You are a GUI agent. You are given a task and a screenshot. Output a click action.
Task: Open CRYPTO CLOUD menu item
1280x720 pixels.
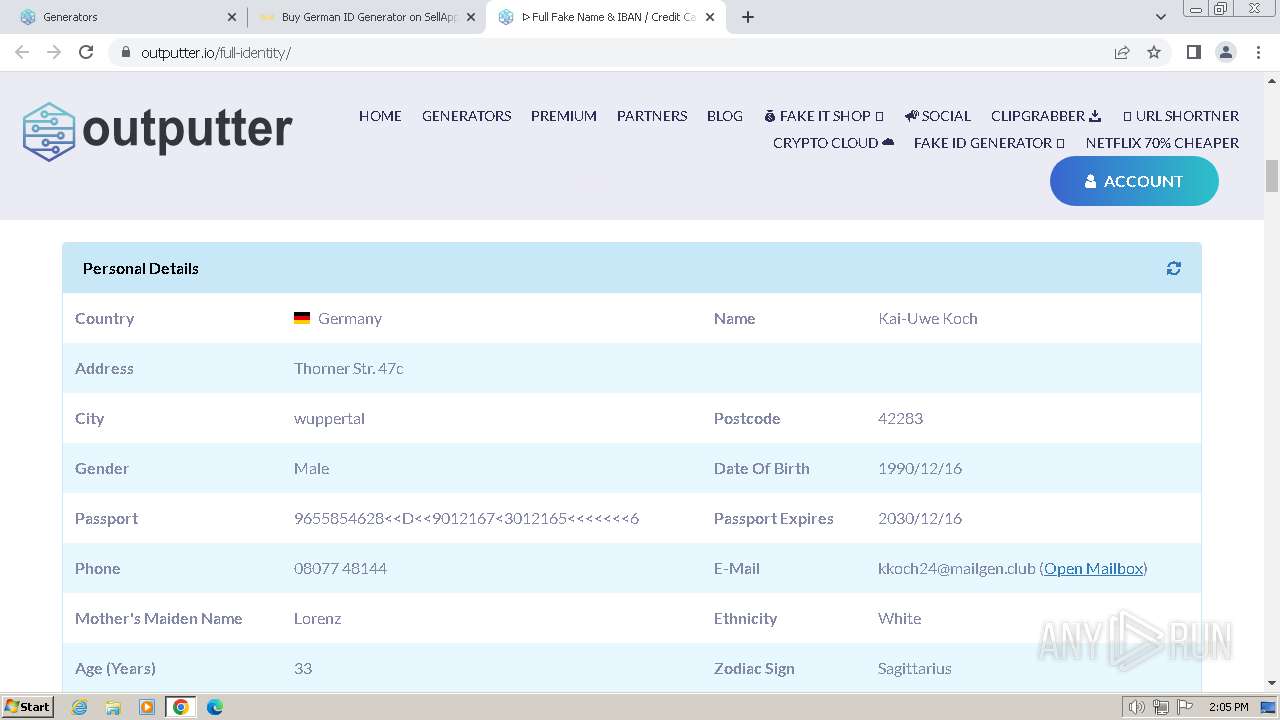point(833,143)
